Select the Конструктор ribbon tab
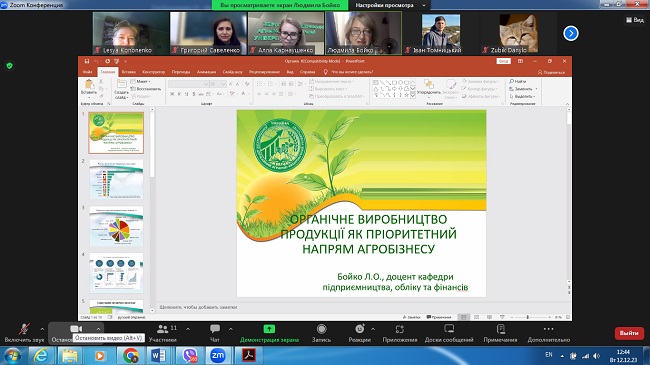The height and width of the screenshot is (365, 650). (153, 72)
